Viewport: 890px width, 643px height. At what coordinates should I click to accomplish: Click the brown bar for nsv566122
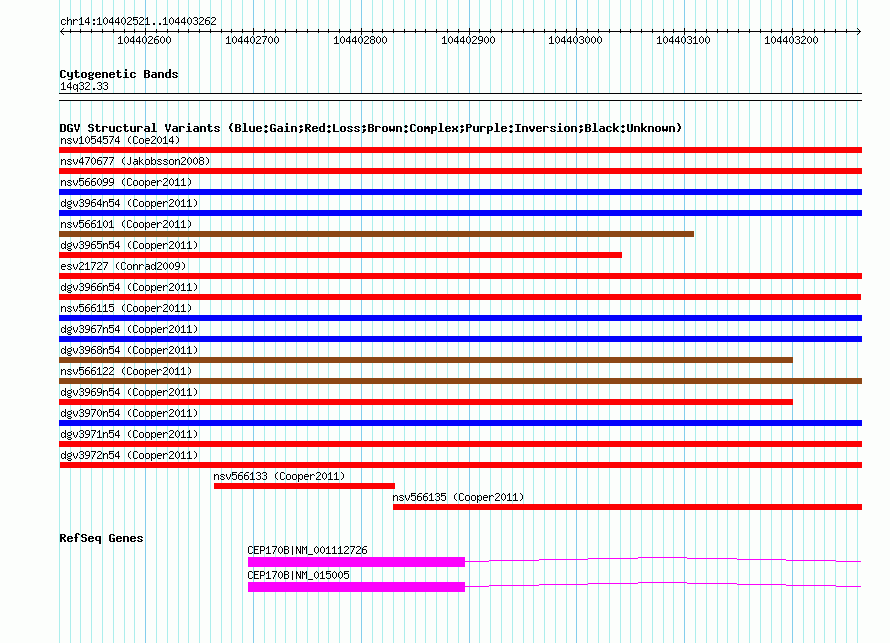point(460,381)
